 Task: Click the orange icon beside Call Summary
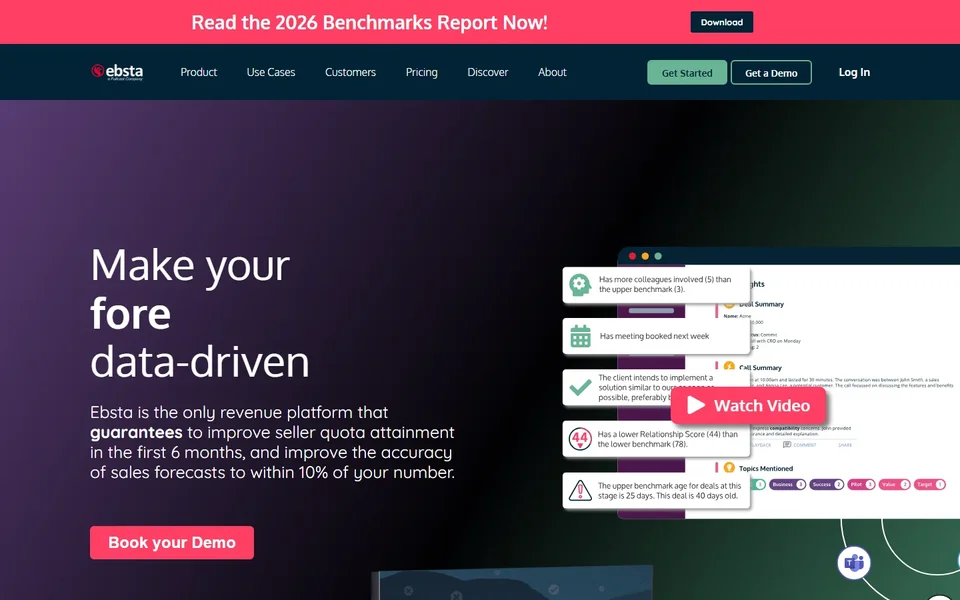(729, 366)
